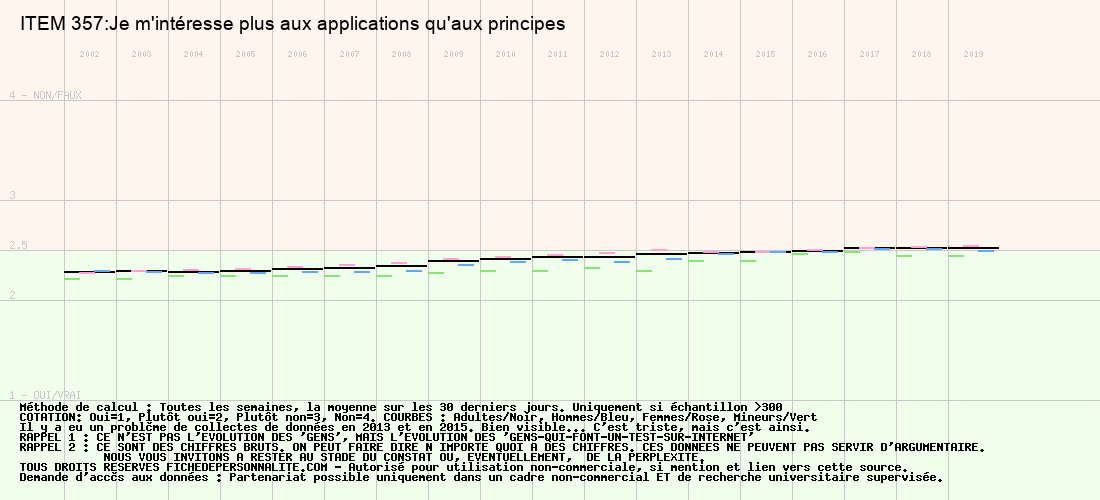The image size is (1100, 500).
Task: Click the 2002 year label
Action: click(90, 54)
